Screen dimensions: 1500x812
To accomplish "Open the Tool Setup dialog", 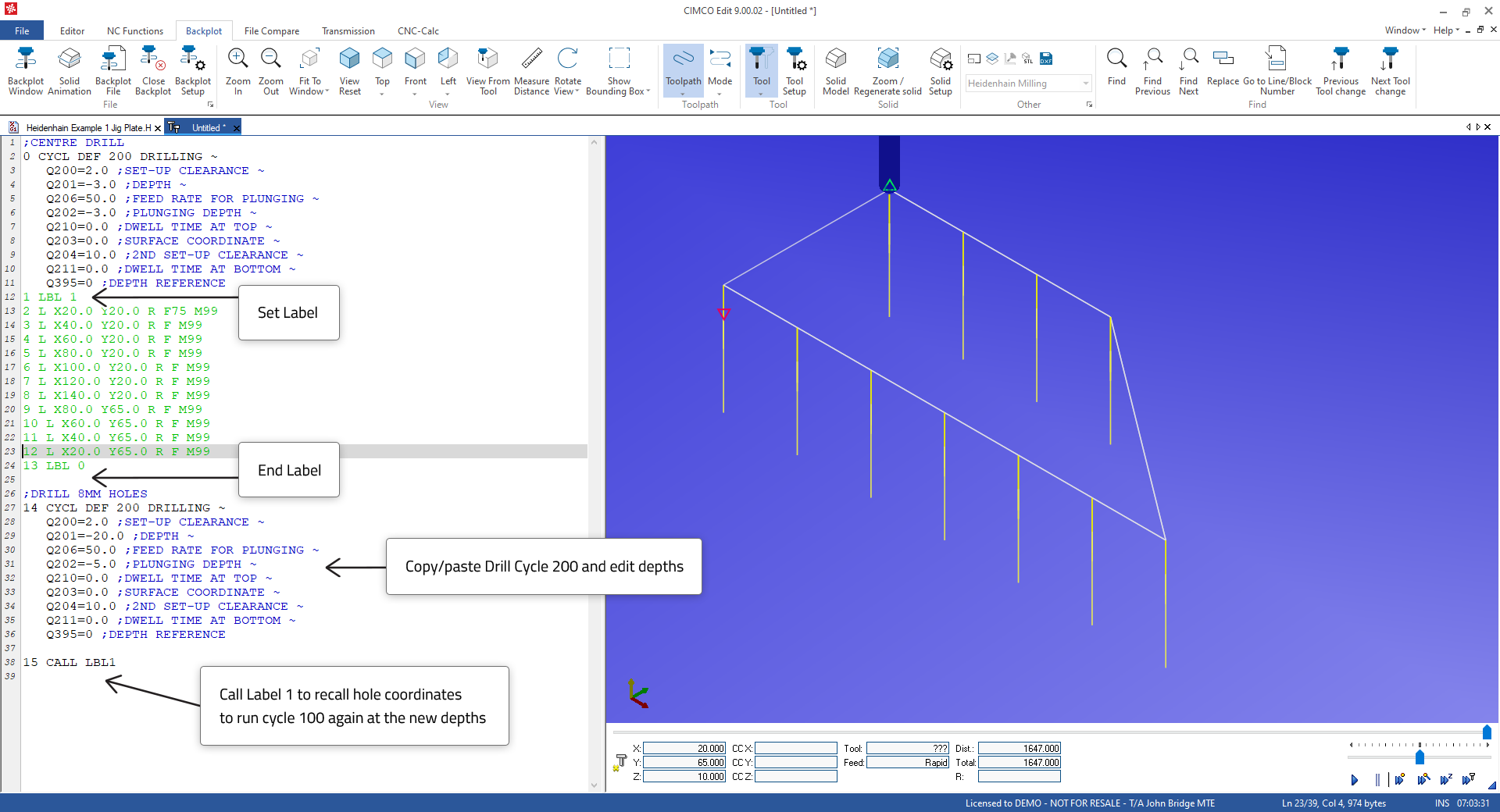I will (x=794, y=71).
